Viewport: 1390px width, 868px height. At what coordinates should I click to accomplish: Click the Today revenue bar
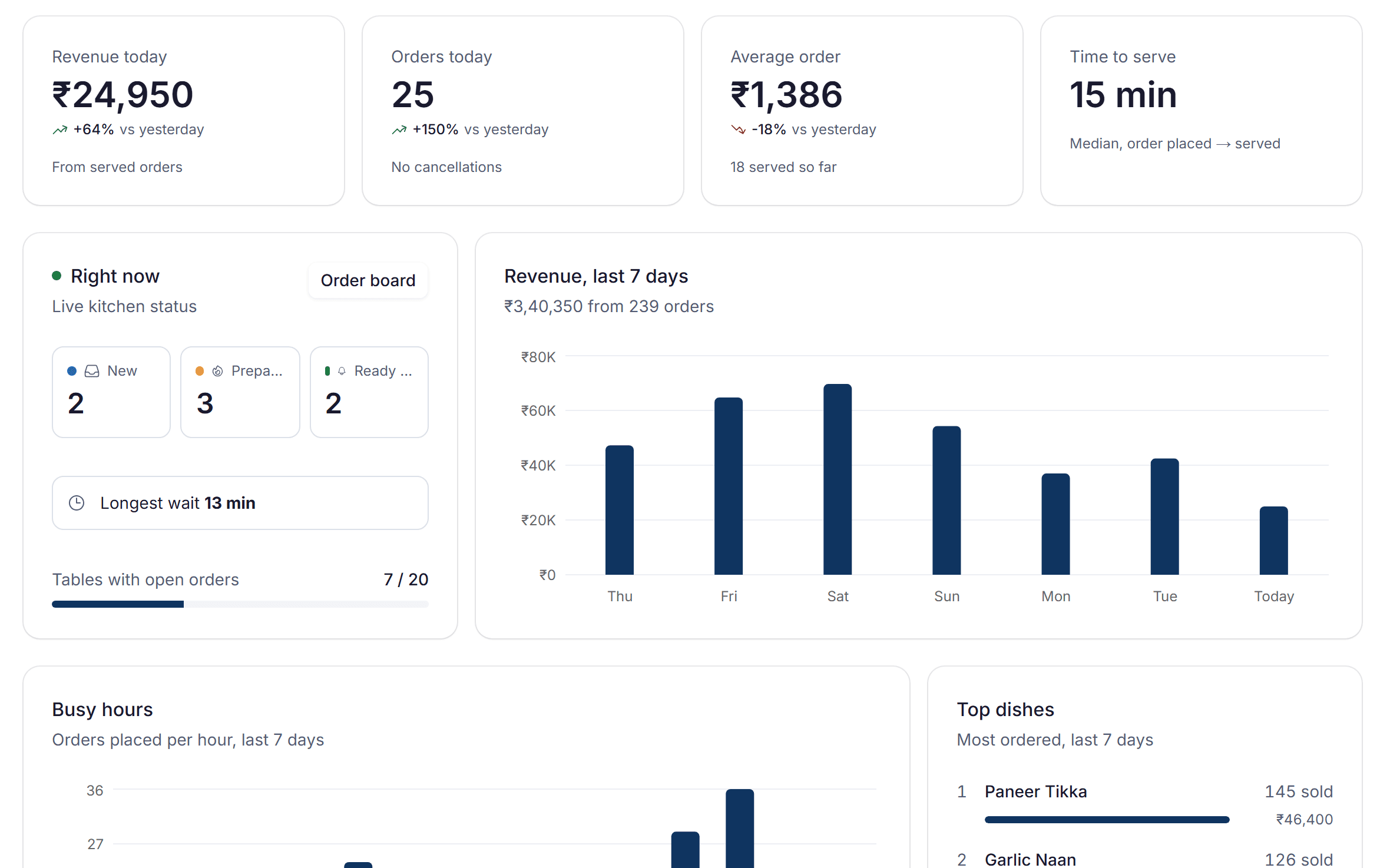coord(1274,541)
